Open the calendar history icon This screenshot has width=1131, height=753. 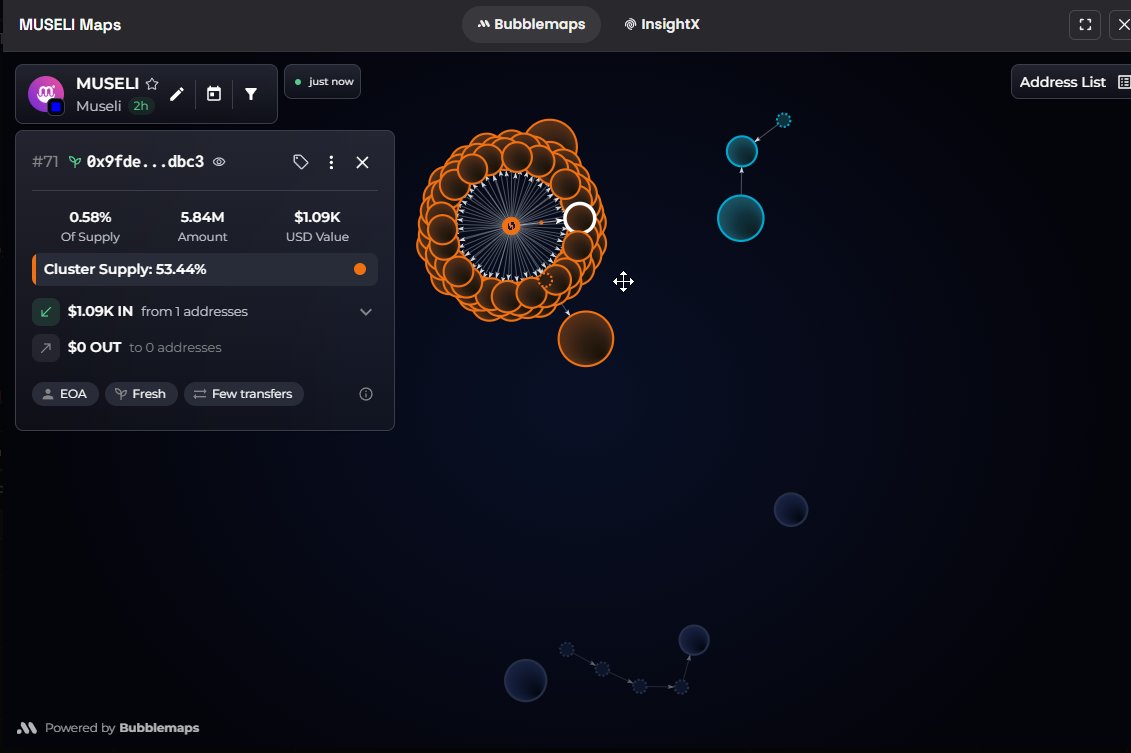point(214,94)
